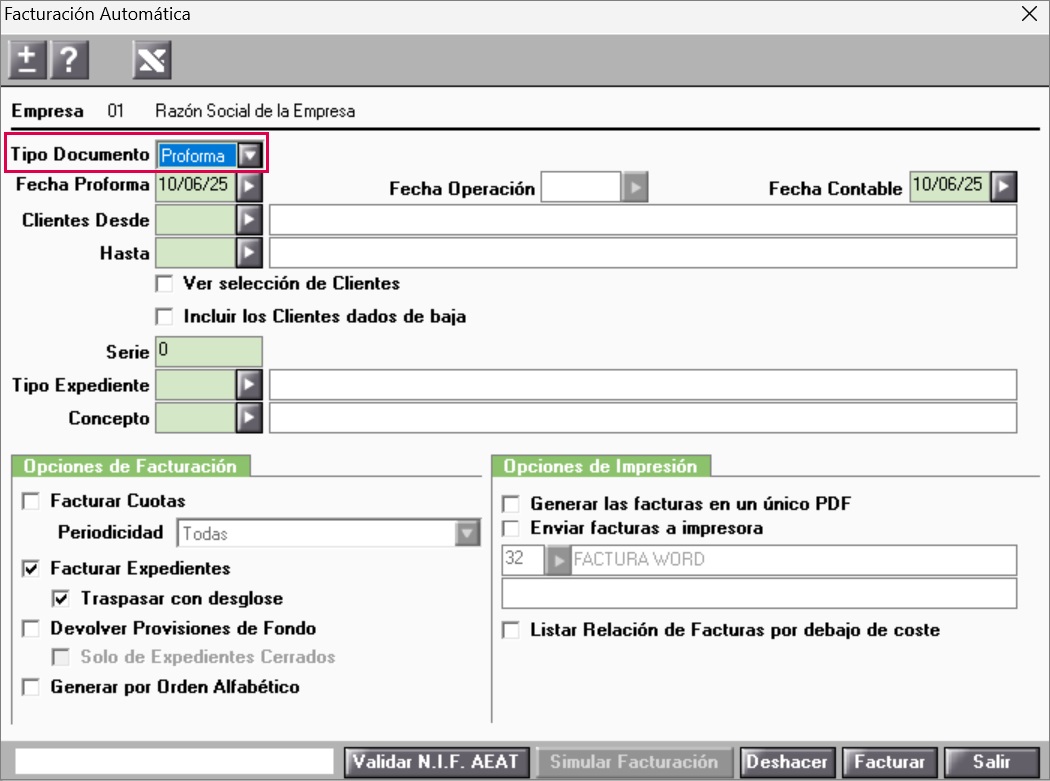The width and height of the screenshot is (1050, 781).
Task: Click the Deshacer button
Action: click(787, 762)
